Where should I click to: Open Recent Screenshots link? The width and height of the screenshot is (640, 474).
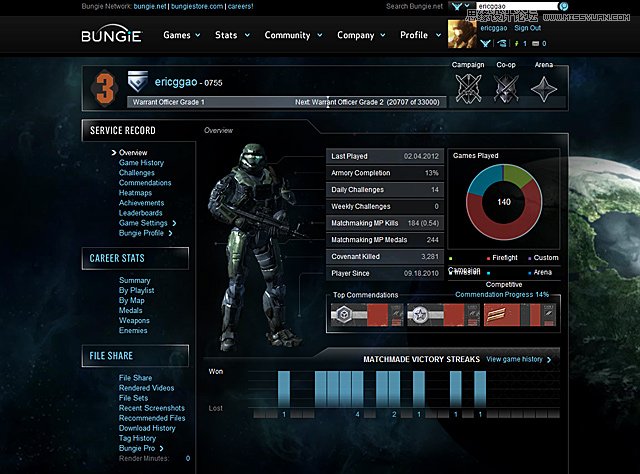coord(152,408)
